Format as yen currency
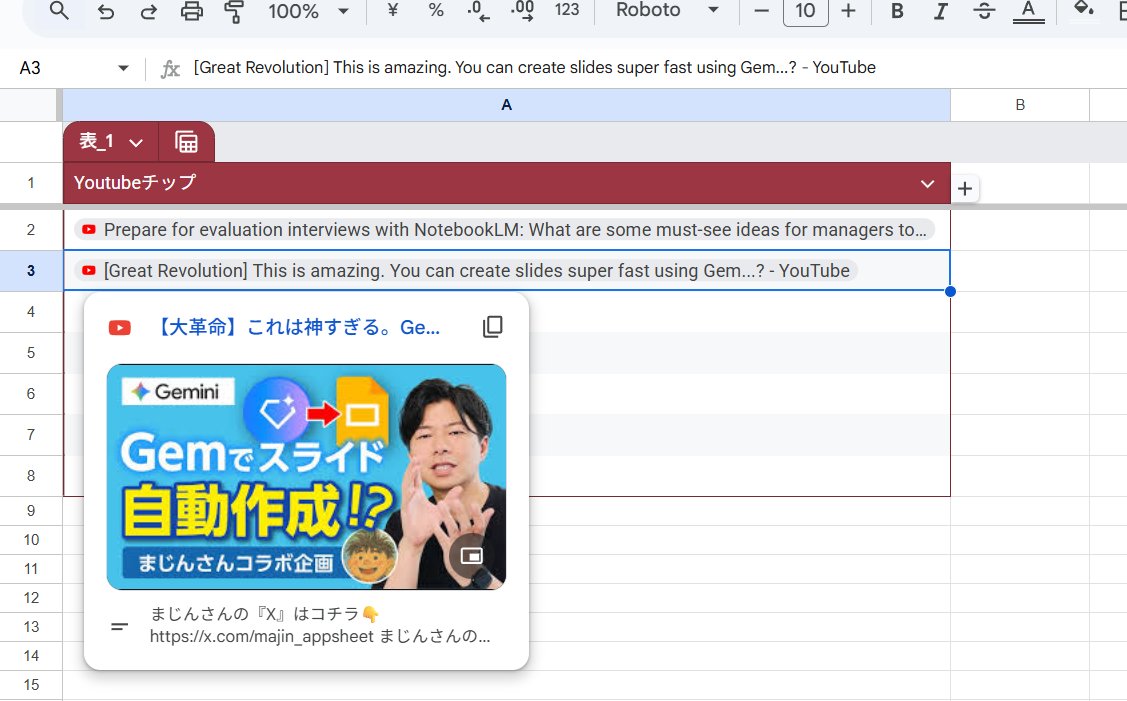Viewport: 1127px width, 701px height. pyautogui.click(x=392, y=10)
